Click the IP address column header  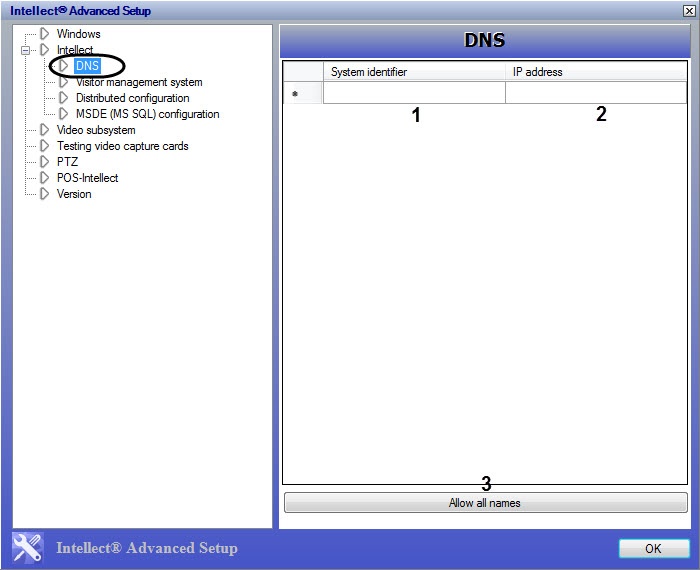point(596,72)
